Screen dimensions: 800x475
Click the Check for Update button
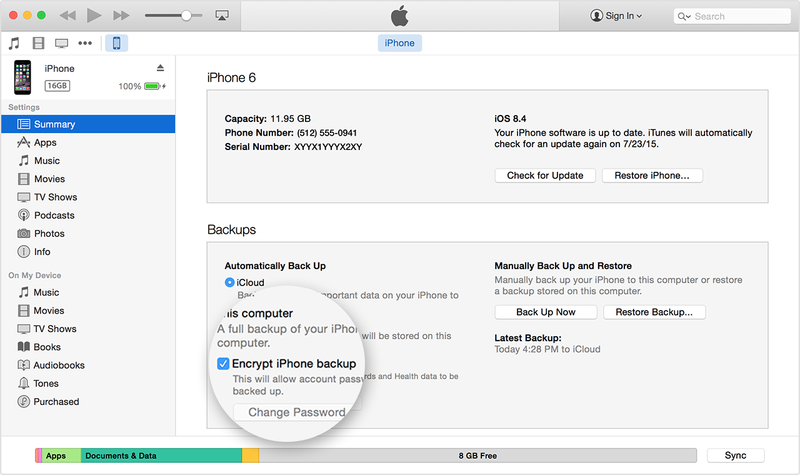point(545,176)
